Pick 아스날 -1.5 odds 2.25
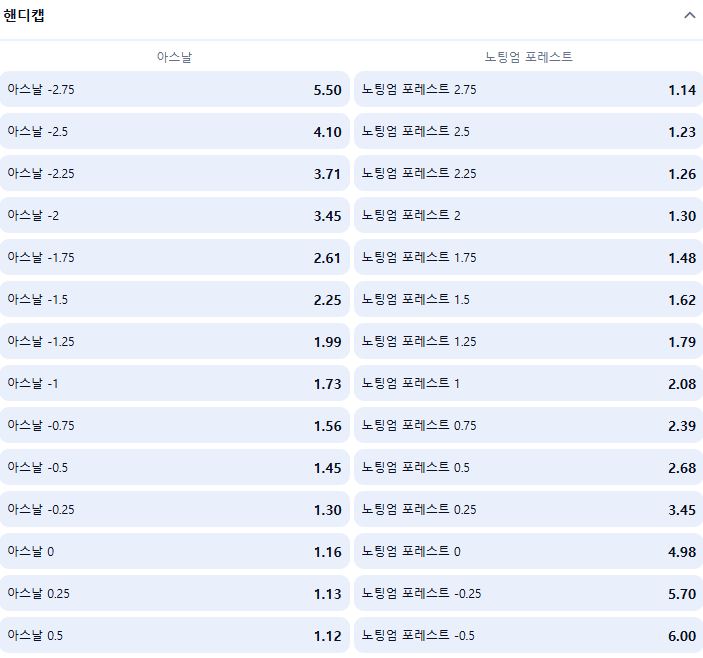Image resolution: width=703 pixels, height=658 pixels. click(174, 299)
